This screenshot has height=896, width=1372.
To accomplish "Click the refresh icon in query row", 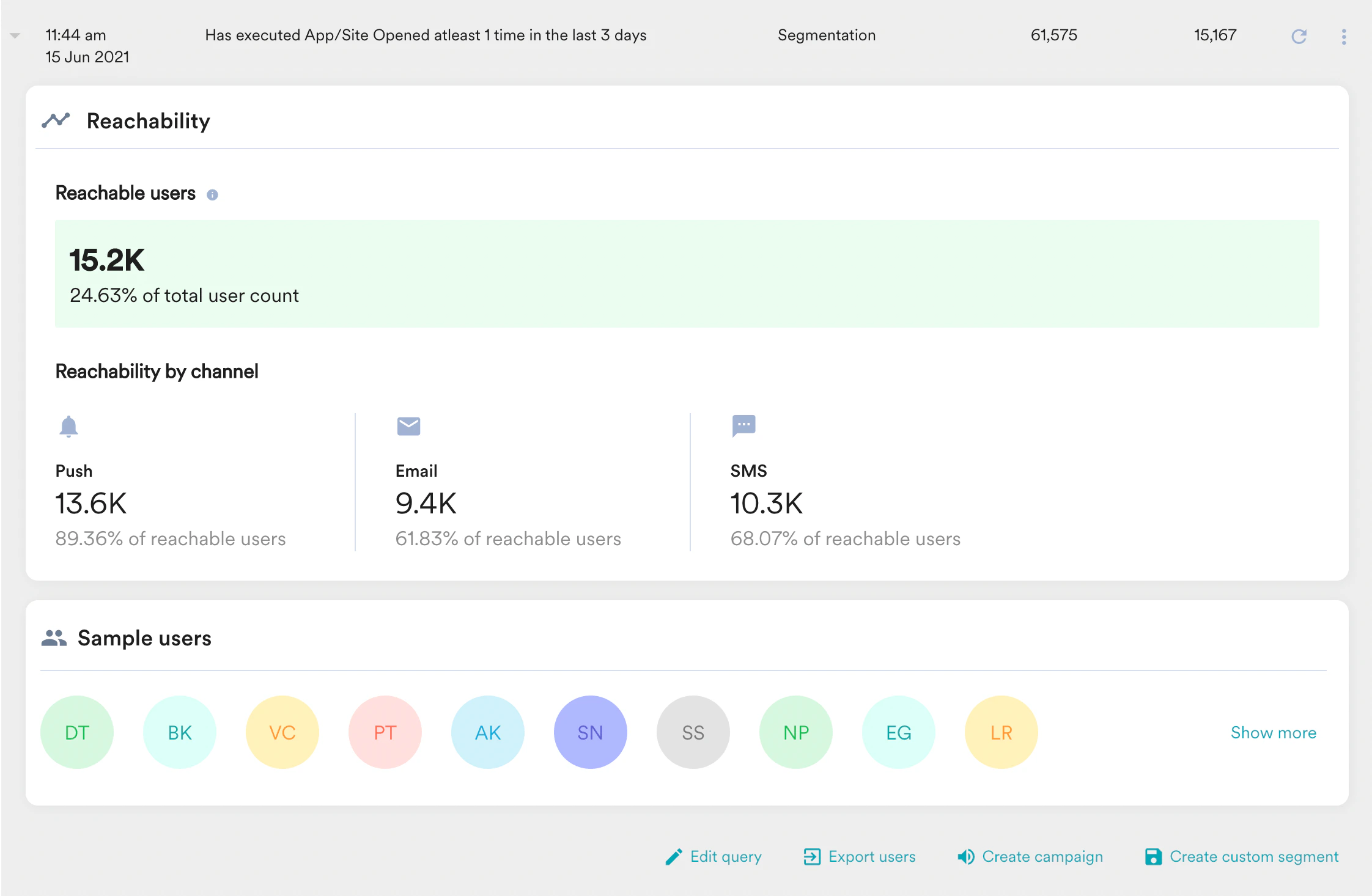I will (x=1299, y=37).
